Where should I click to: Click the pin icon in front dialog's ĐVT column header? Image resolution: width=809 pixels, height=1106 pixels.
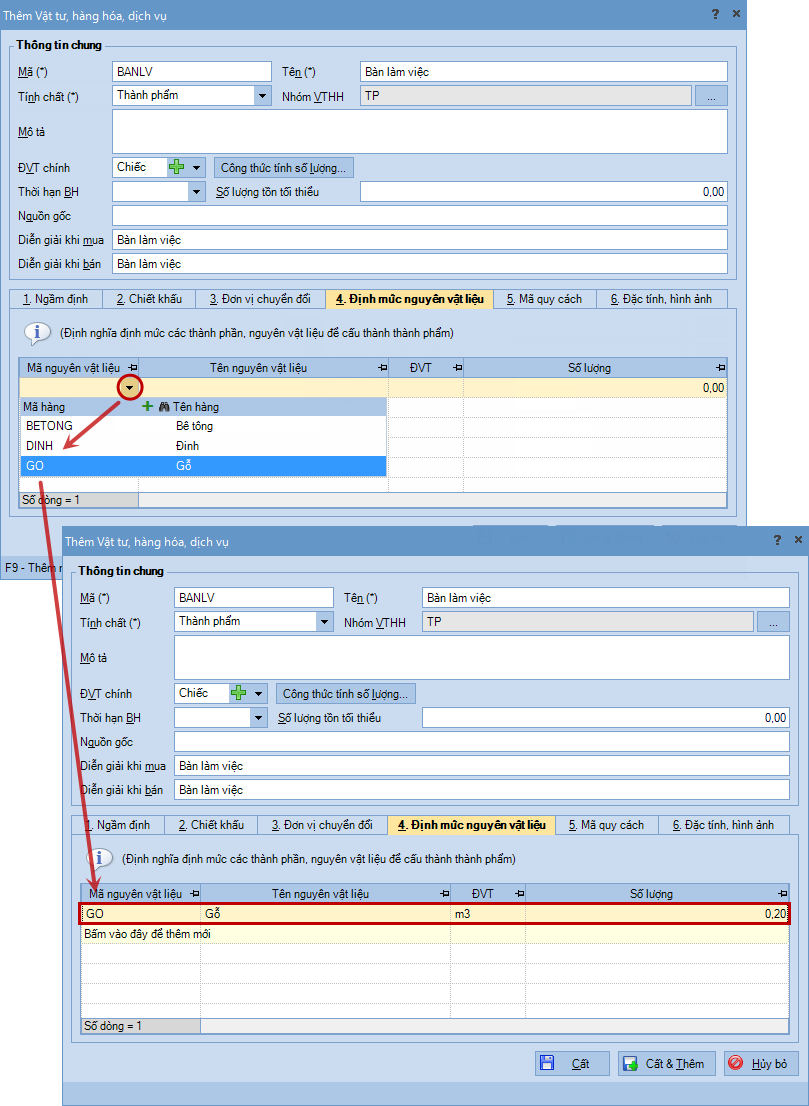click(517, 894)
